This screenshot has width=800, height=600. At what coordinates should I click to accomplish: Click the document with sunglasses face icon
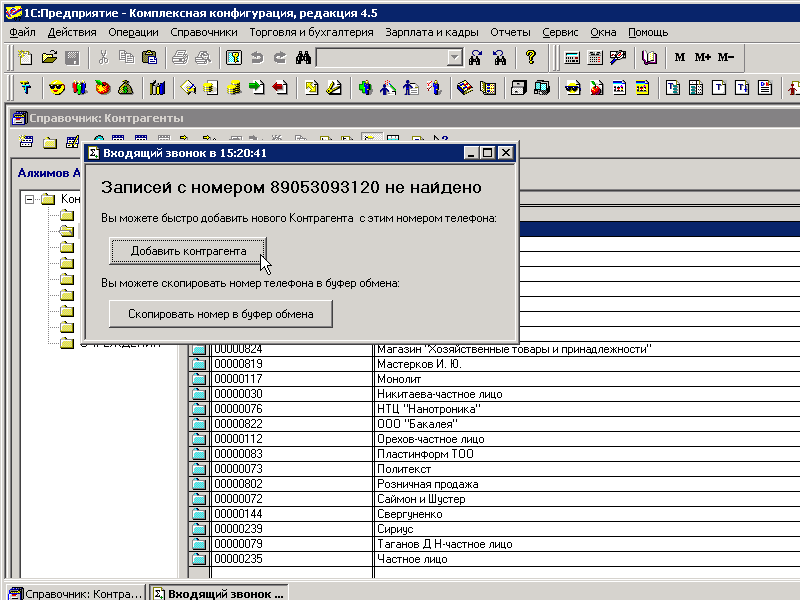click(x=573, y=88)
